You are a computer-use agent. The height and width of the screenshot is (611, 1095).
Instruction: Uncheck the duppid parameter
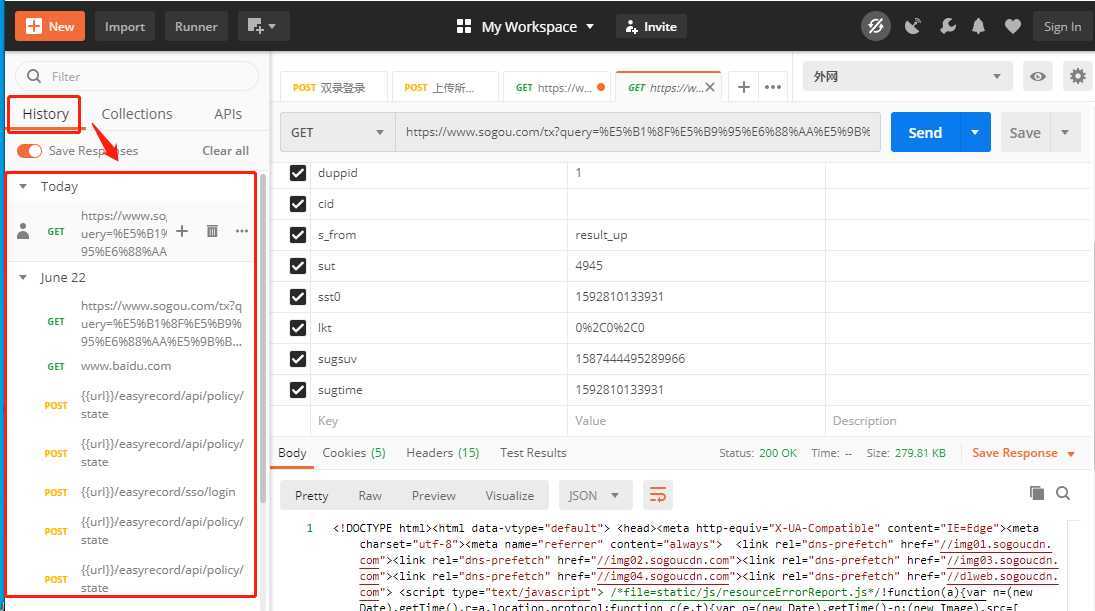tap(298, 172)
